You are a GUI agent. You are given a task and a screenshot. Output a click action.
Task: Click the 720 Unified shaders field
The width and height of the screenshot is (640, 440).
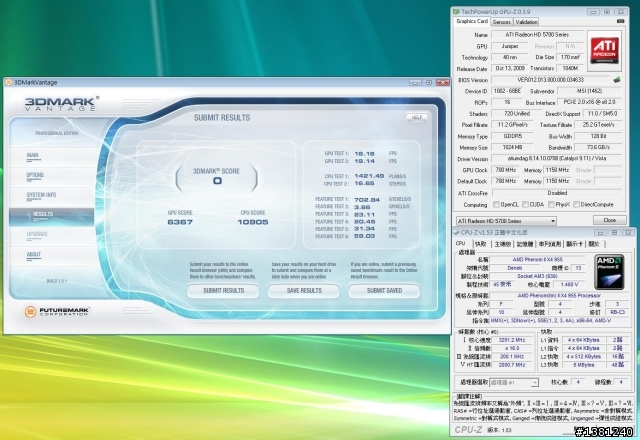tap(516, 113)
